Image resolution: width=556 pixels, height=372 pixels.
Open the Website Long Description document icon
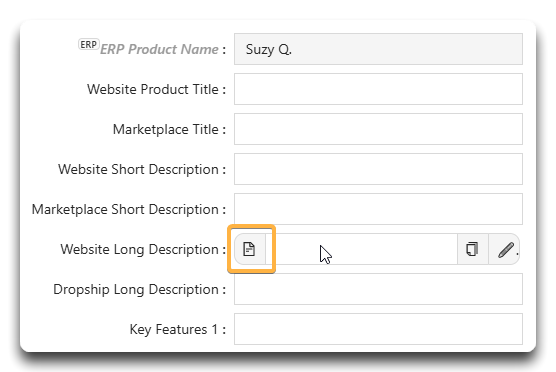(x=250, y=249)
